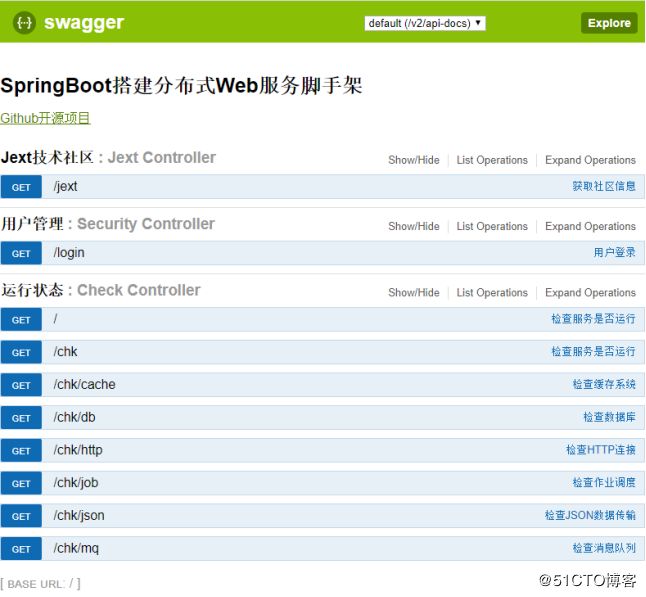Click the GET badge for /chk/json
The image size is (646, 597).
pyautogui.click(x=21, y=516)
